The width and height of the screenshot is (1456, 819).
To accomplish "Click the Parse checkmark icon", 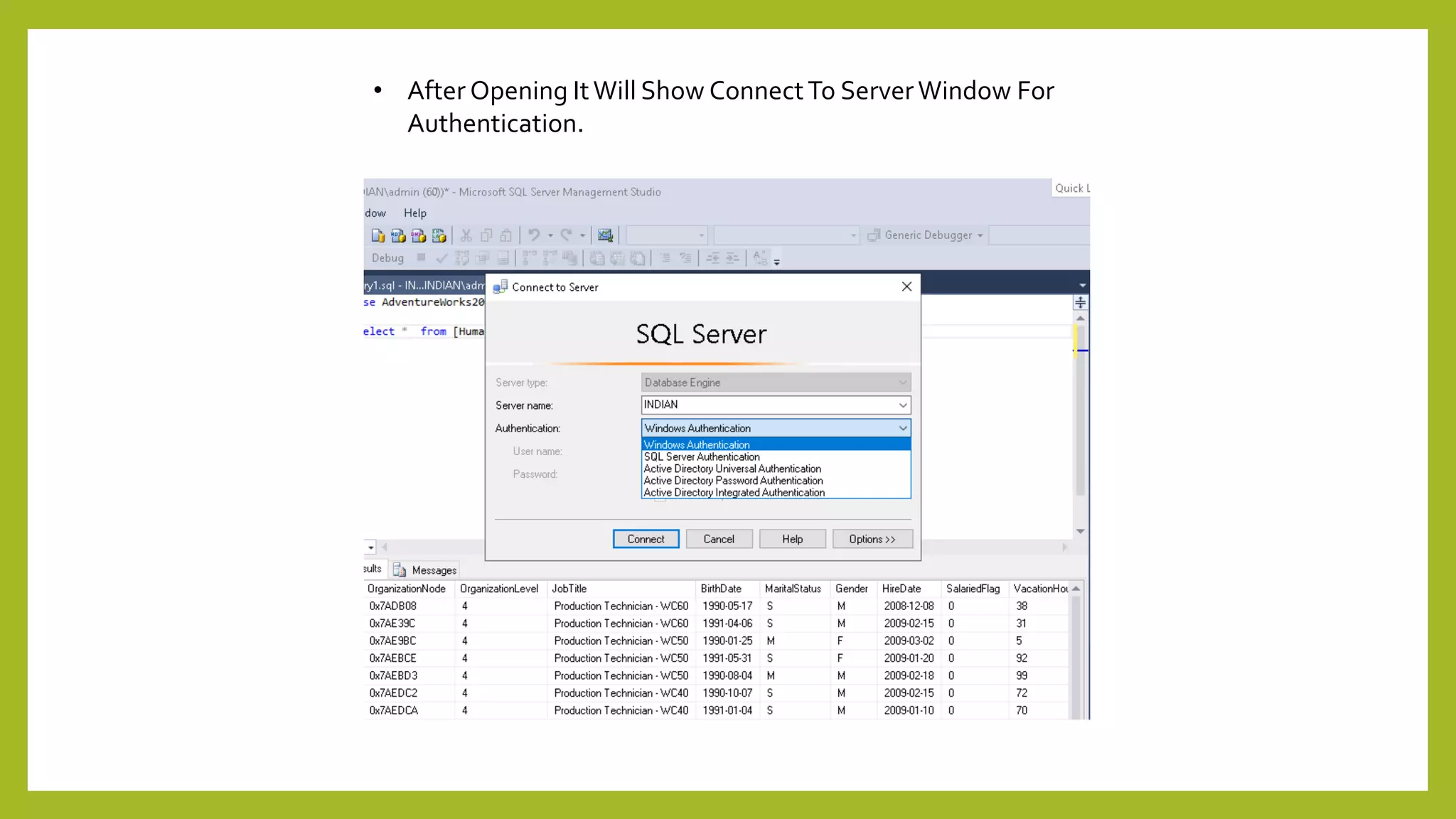I will coord(441,258).
